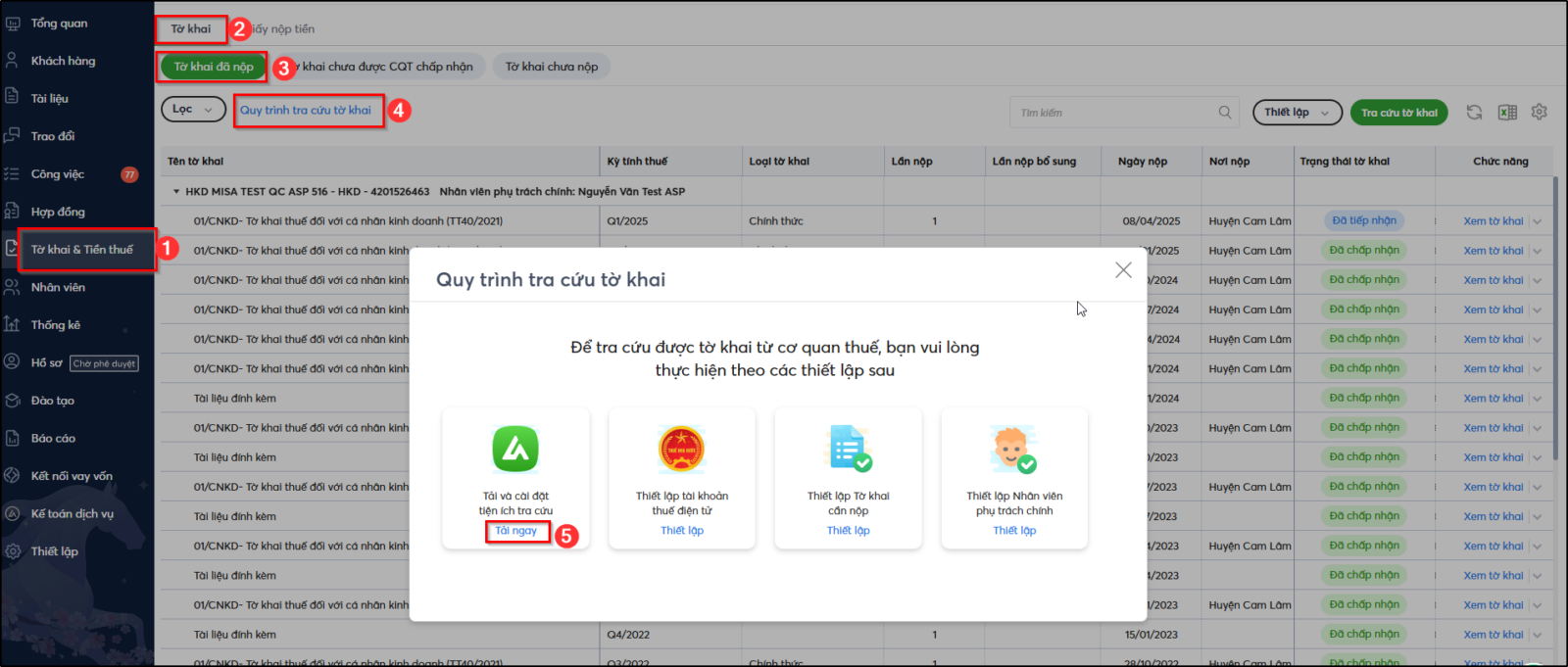Viewport: 1568px width, 667px height.
Task: Click the refresh icon in toolbar
Action: (x=1474, y=113)
